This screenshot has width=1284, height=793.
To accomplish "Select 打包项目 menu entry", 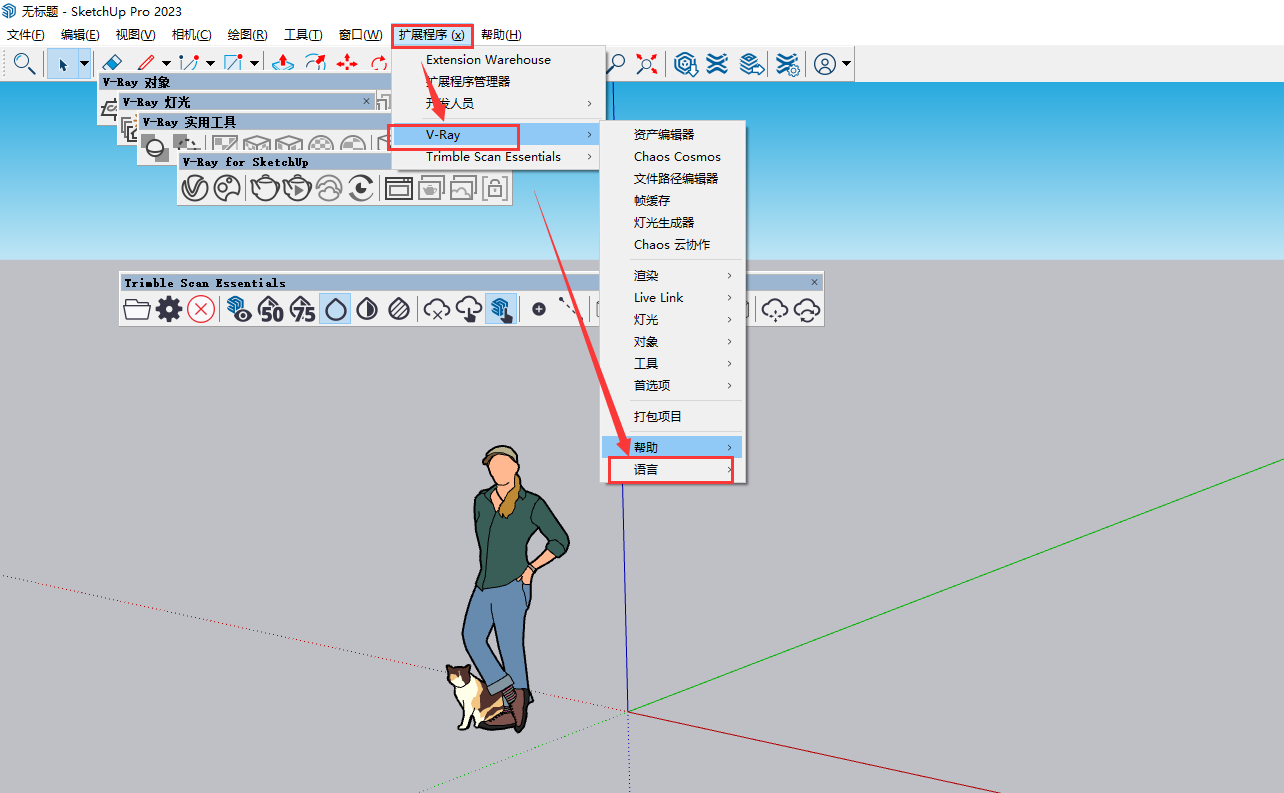I will click(x=672, y=416).
